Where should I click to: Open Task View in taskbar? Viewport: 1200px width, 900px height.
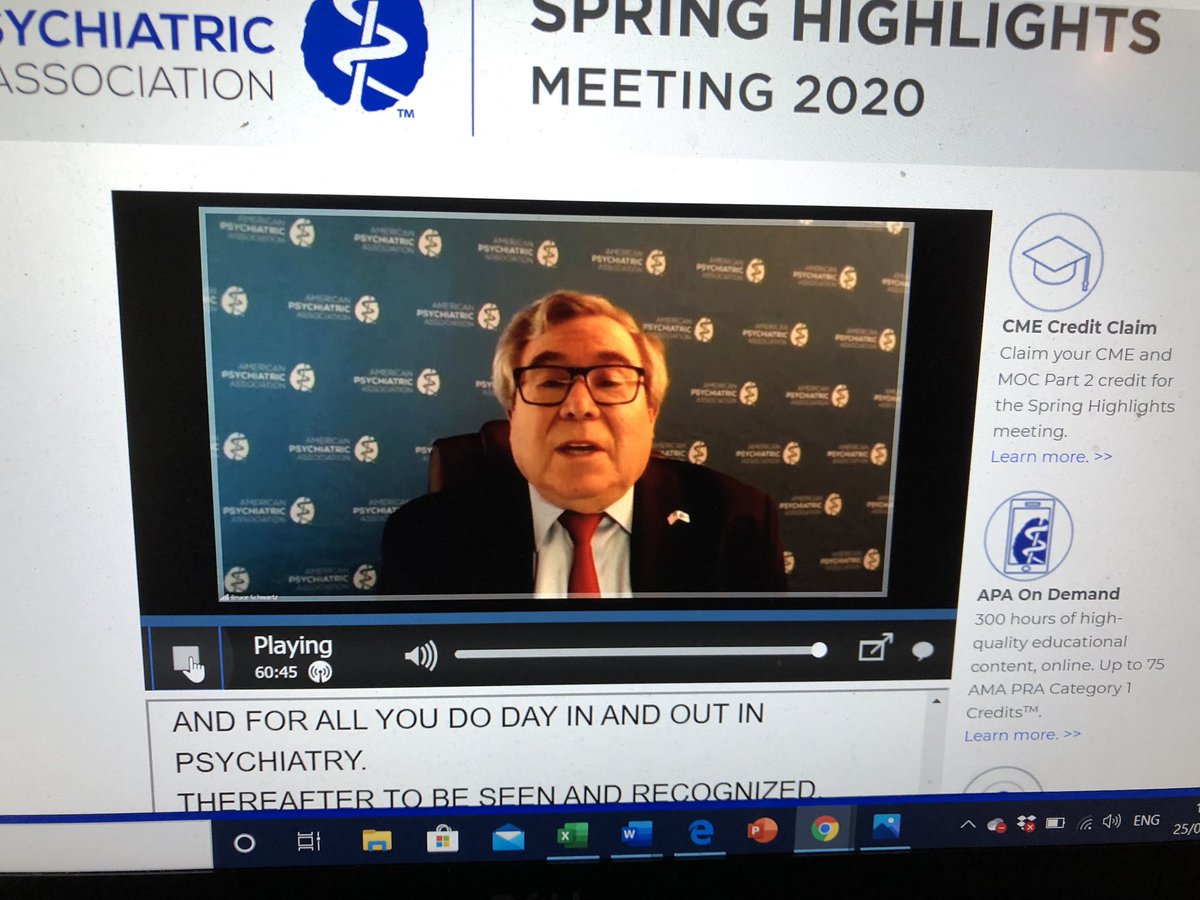[309, 841]
